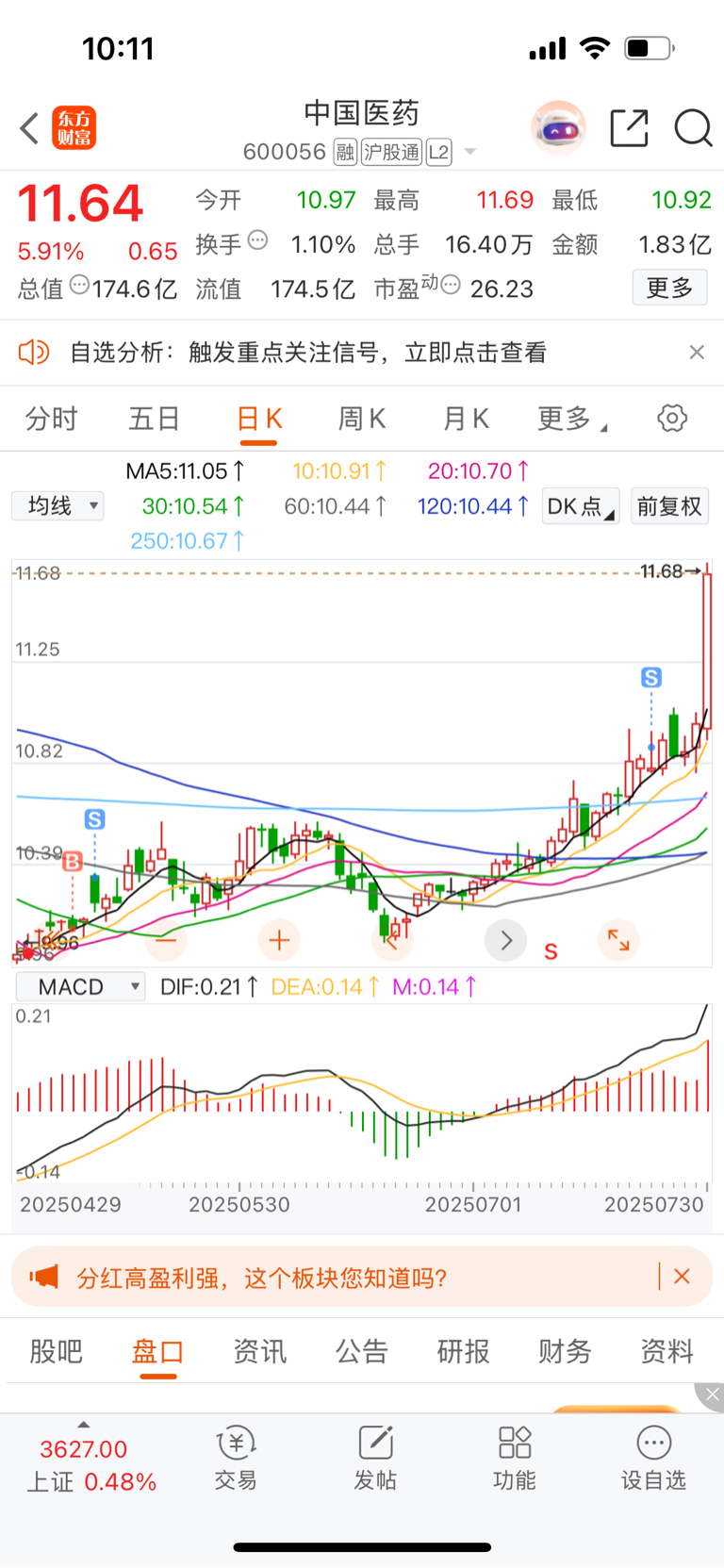This screenshot has height=1568, width=724.
Task: Switch to 月K chart tab
Action: coord(466,419)
